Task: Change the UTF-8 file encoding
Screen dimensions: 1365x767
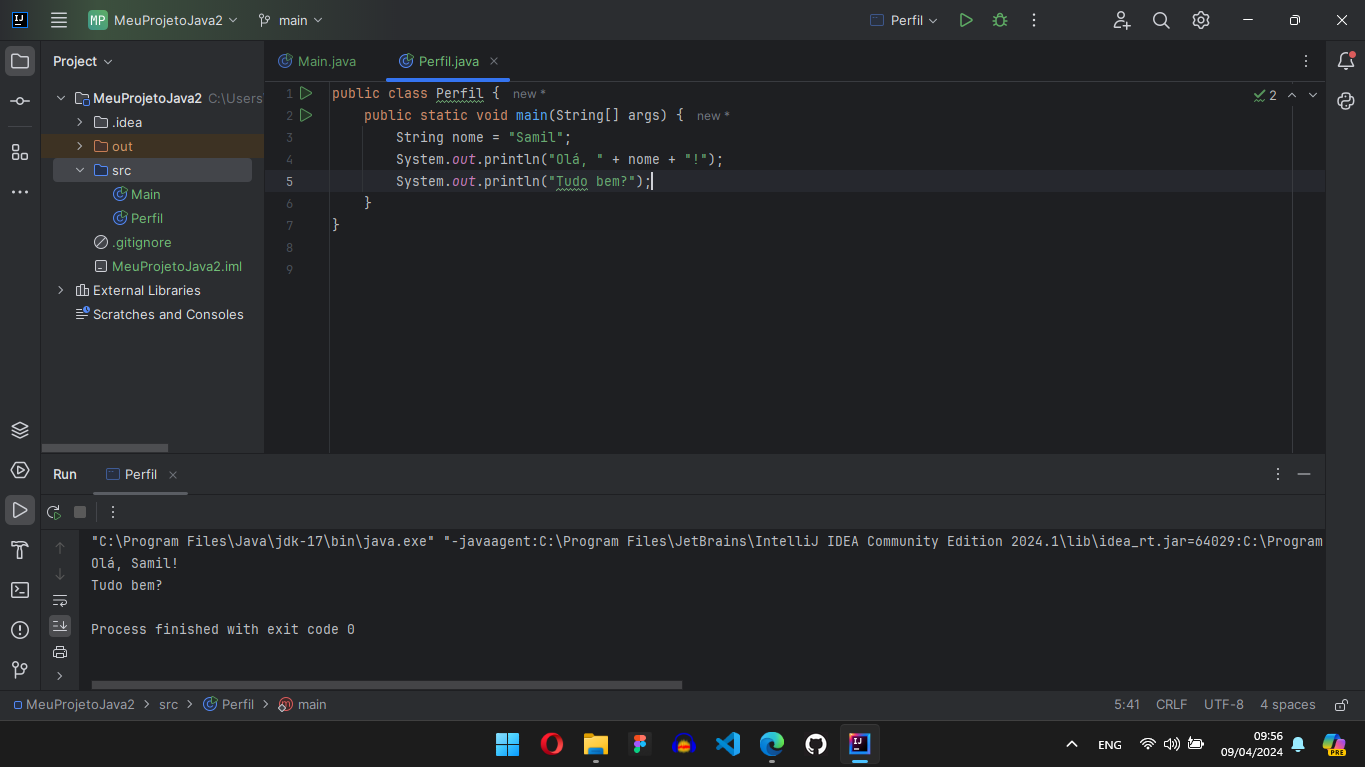Action: 1224,705
